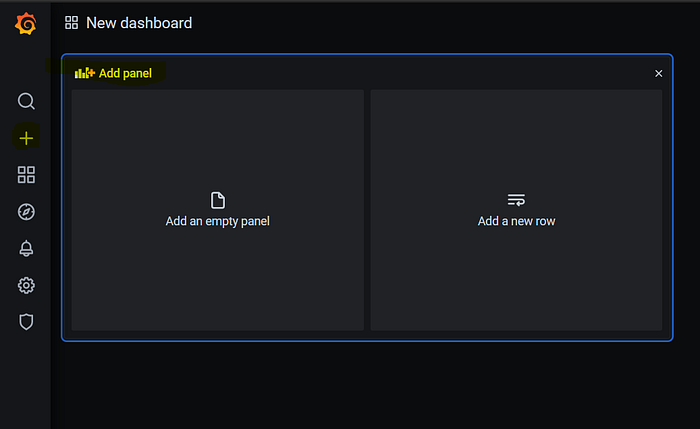This screenshot has width=700, height=429.
Task: Open the Search magnifier in the sidebar
Action: [26, 101]
